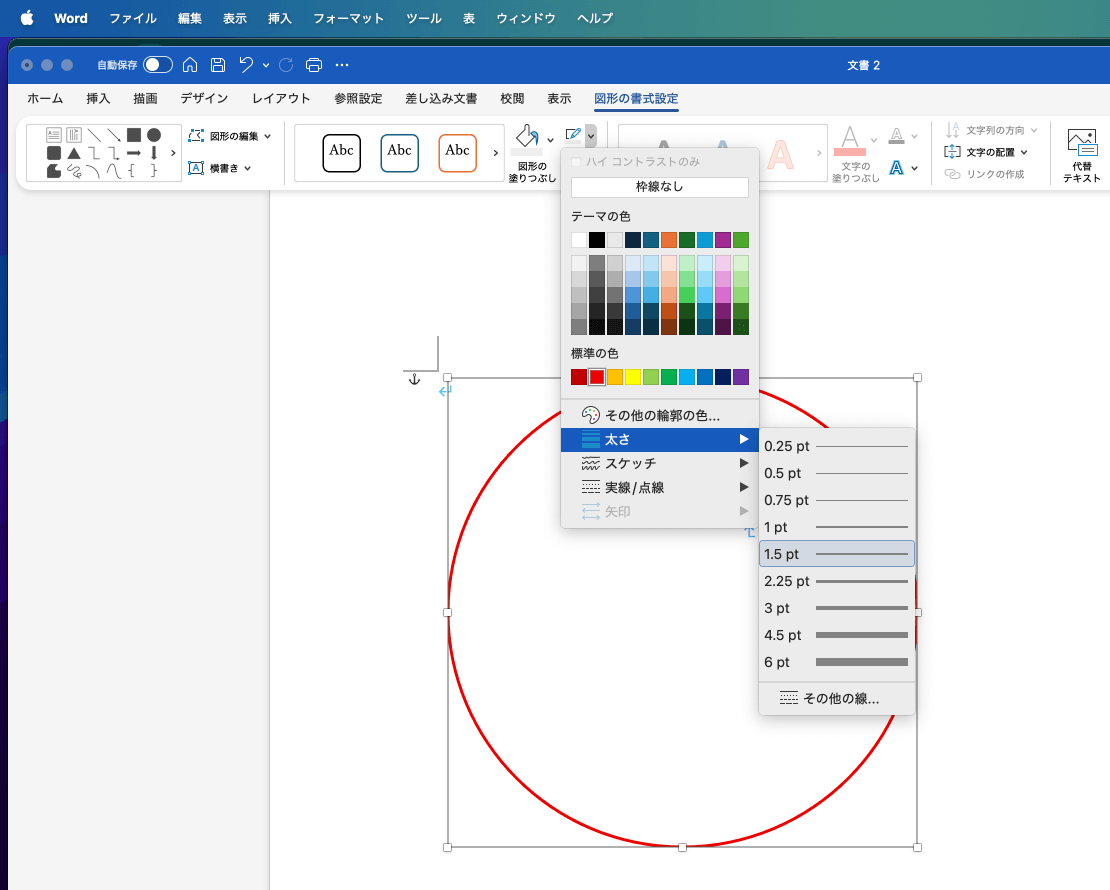The width and height of the screenshot is (1110, 890).
Task: Apply the black-outline Abc shape style
Action: click(x=341, y=153)
